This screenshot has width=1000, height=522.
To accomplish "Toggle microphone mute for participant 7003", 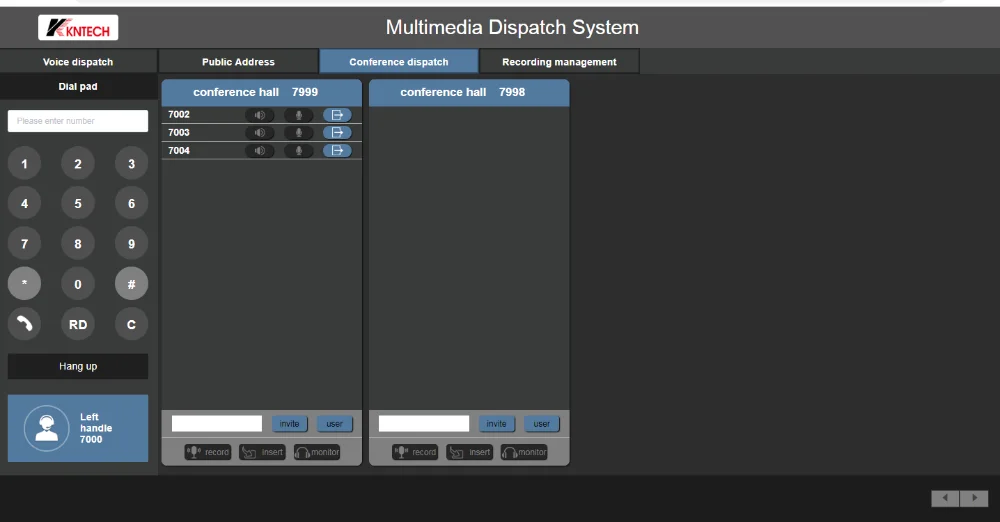I will (x=298, y=133).
